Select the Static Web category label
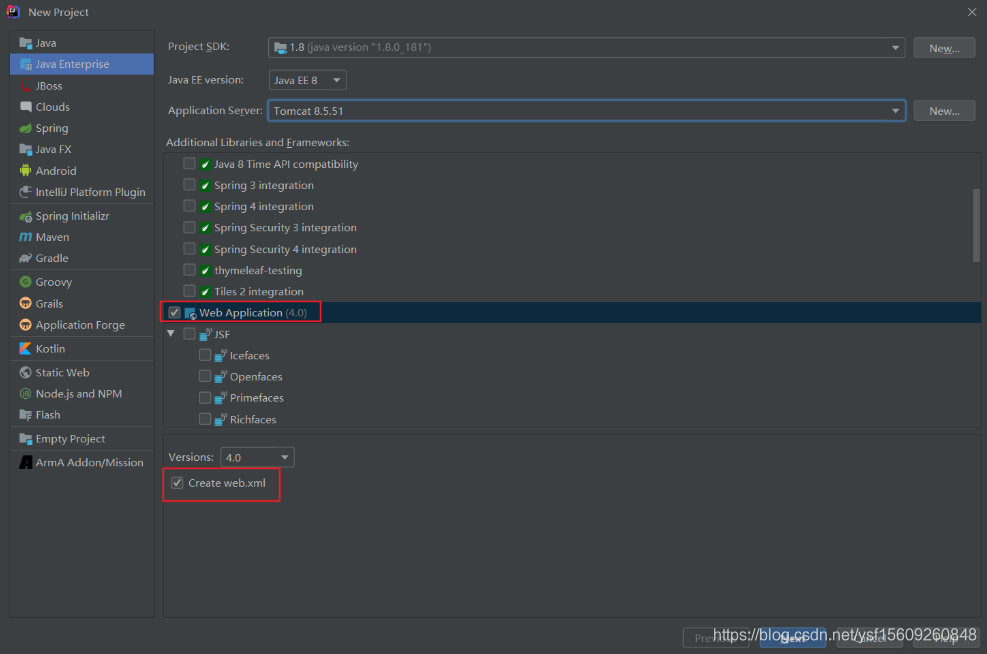This screenshot has height=654, width=987. [x=62, y=373]
